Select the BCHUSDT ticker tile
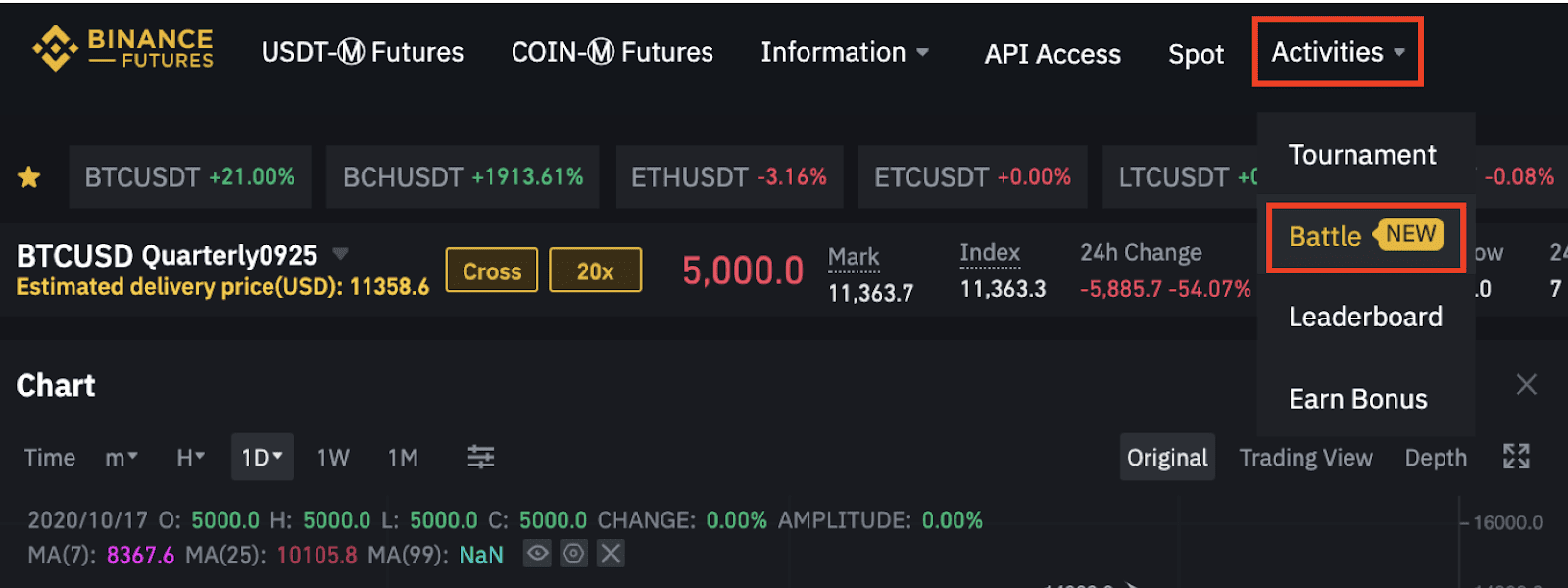1568x588 pixels. (x=463, y=177)
